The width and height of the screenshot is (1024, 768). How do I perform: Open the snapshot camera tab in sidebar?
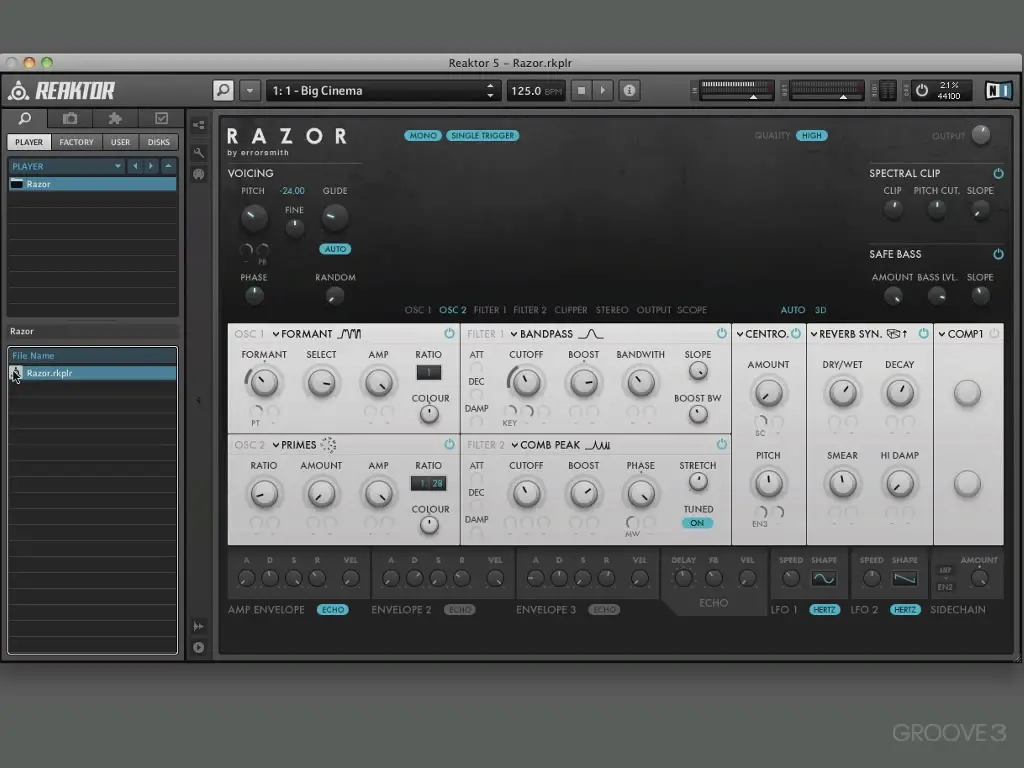70,118
